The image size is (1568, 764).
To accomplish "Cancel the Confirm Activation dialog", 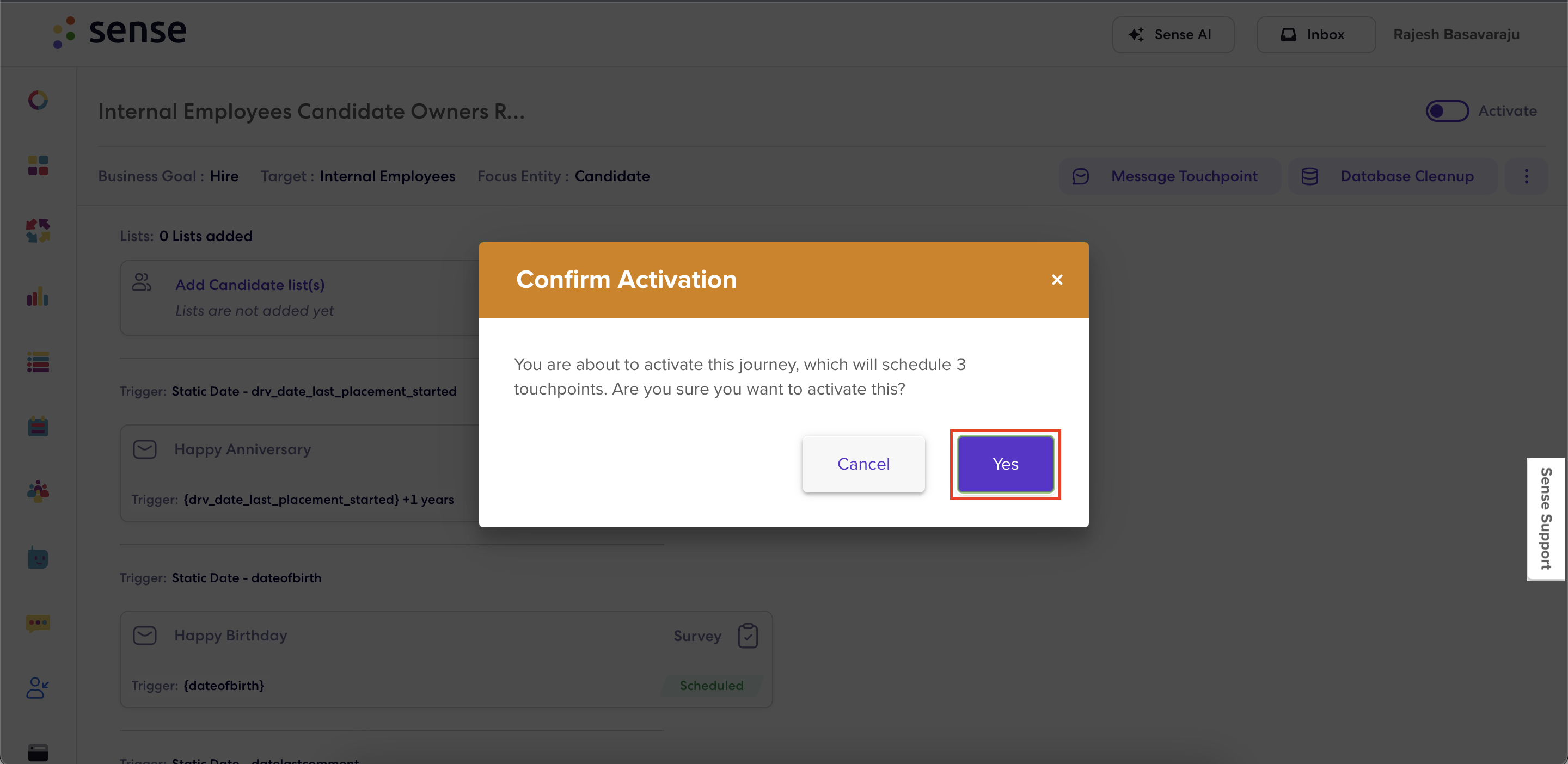I will [x=863, y=464].
